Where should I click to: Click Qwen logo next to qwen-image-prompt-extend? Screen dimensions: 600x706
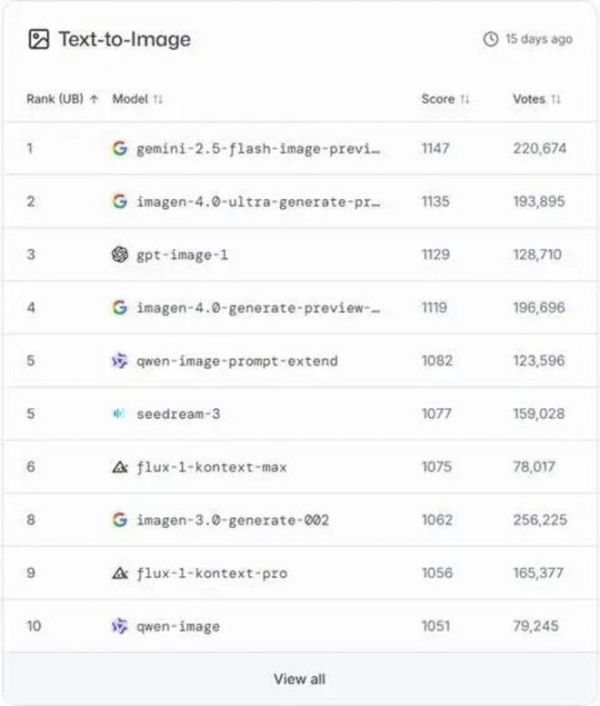pyautogui.click(x=120, y=361)
